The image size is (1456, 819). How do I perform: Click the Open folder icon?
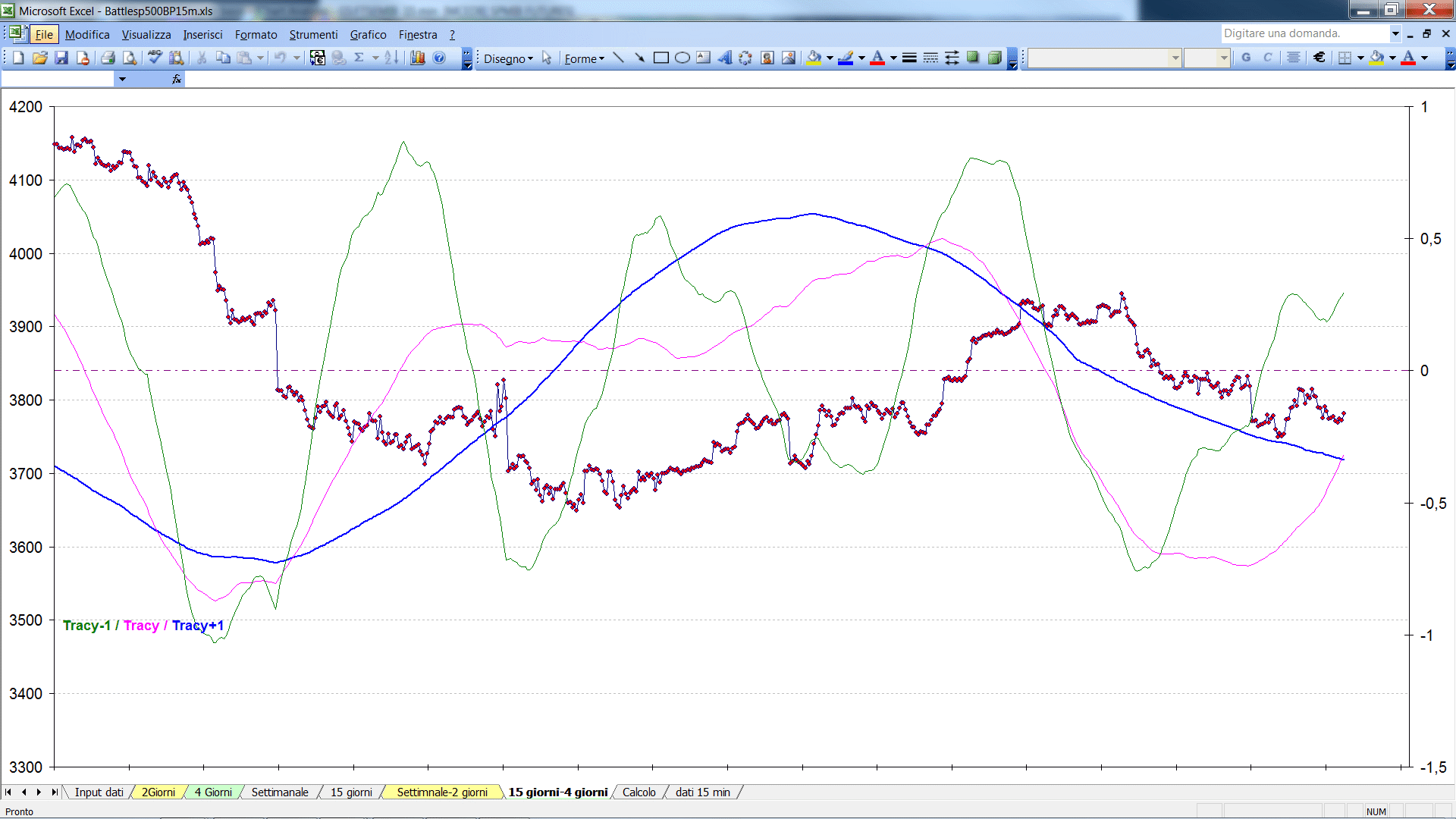[x=40, y=58]
